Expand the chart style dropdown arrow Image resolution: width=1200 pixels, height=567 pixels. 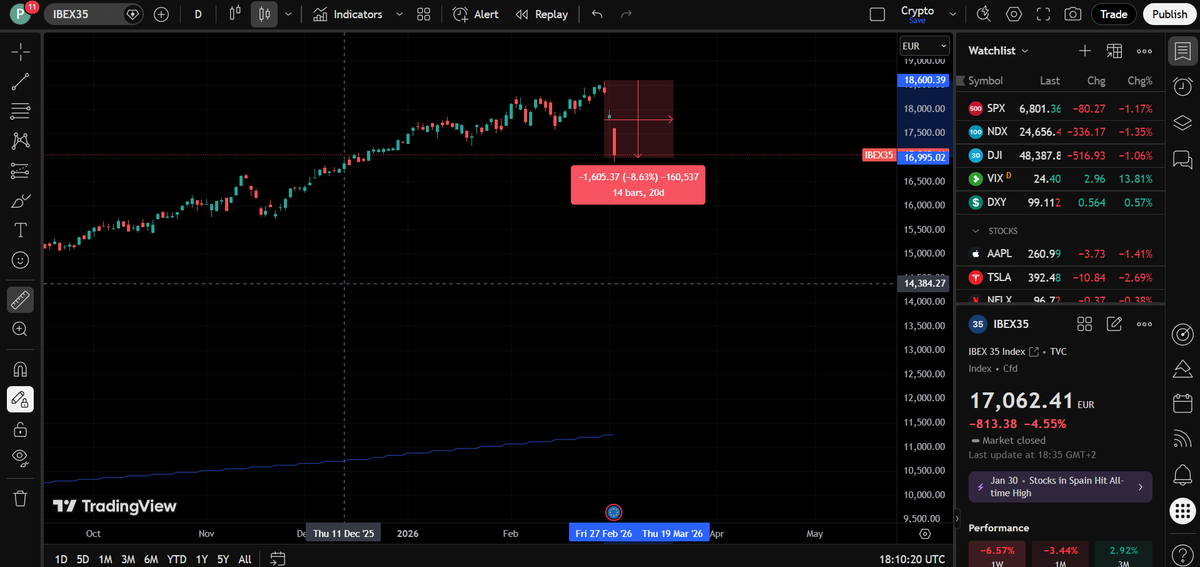[288, 14]
